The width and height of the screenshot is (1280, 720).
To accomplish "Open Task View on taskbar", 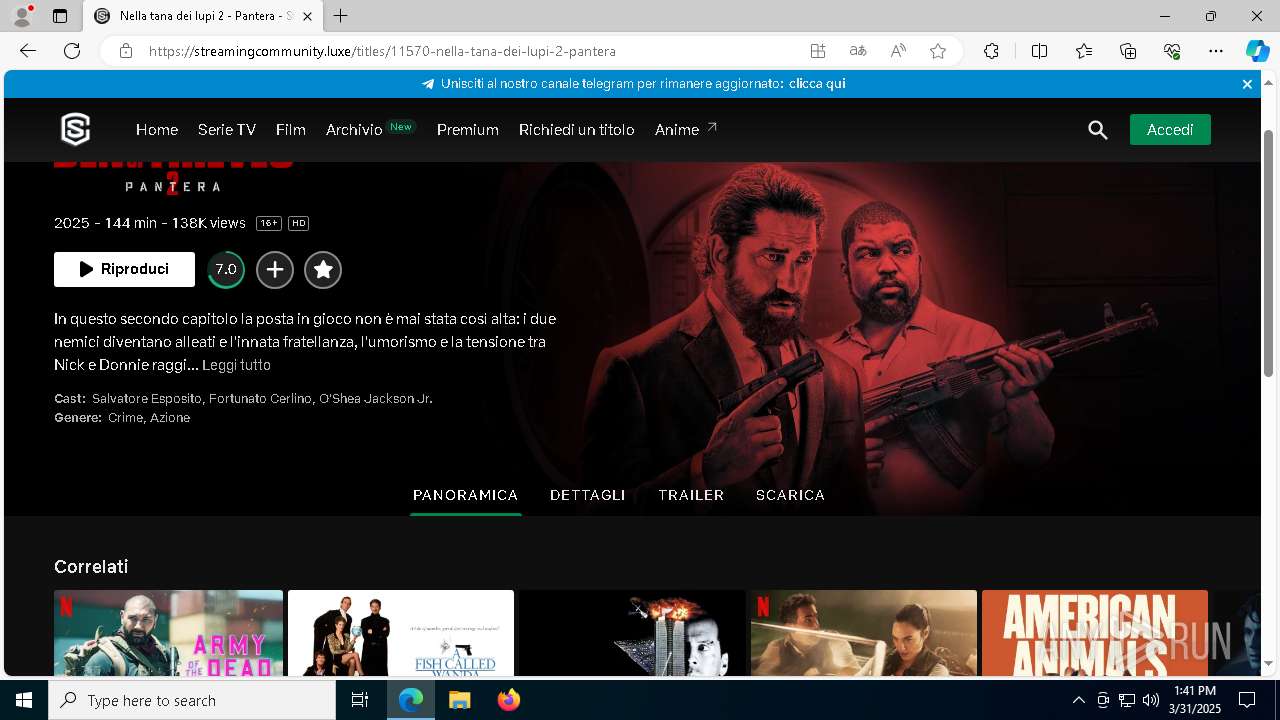I will click(360, 700).
